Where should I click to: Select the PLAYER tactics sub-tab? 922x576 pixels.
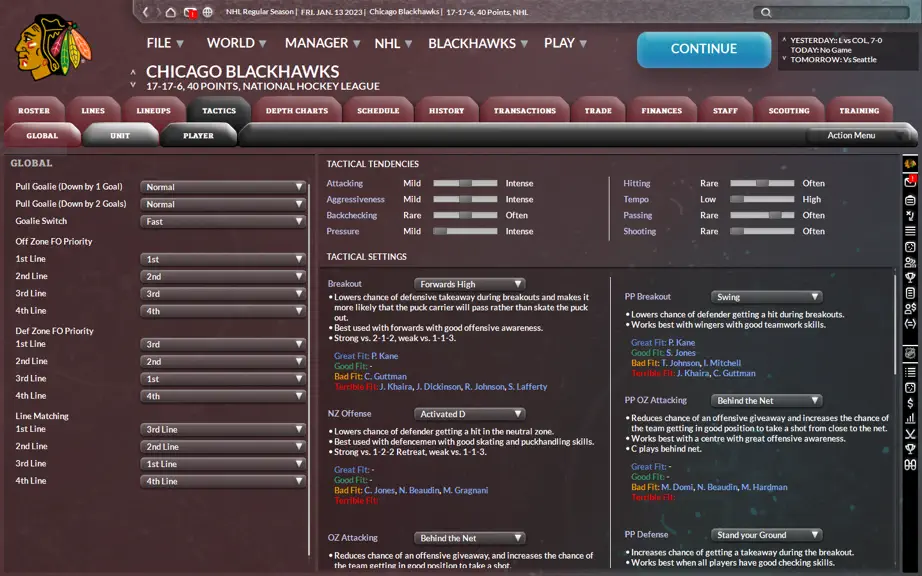[198, 136]
